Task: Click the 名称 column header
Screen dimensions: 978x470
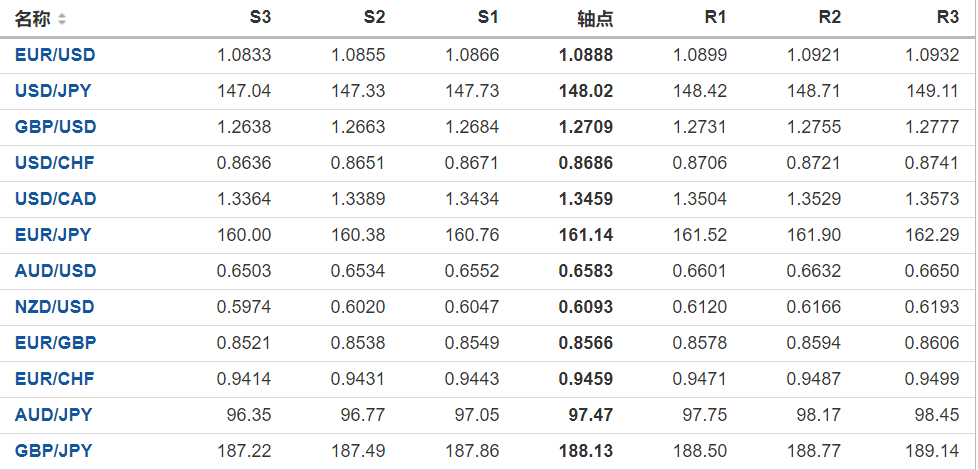Action: point(32,19)
